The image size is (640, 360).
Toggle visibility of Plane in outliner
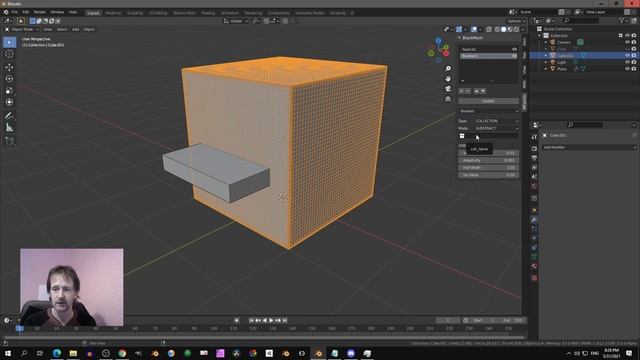click(627, 69)
